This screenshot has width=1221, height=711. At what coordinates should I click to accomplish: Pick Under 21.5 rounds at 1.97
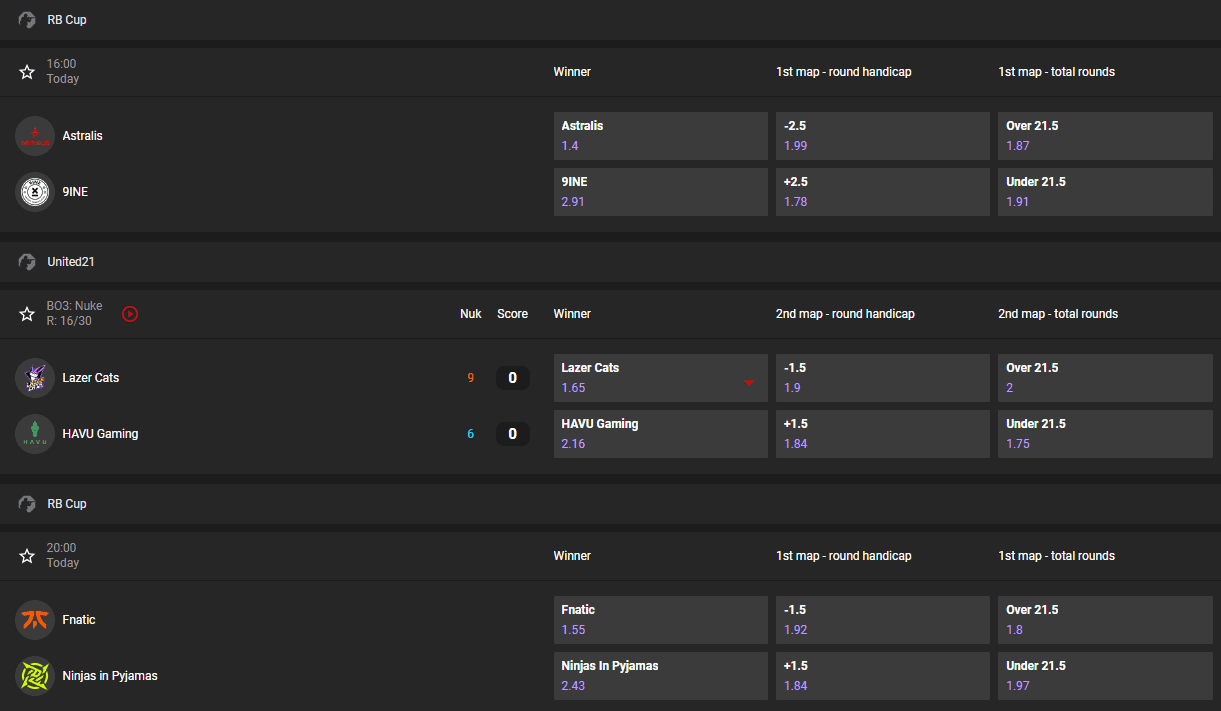(x=1105, y=676)
